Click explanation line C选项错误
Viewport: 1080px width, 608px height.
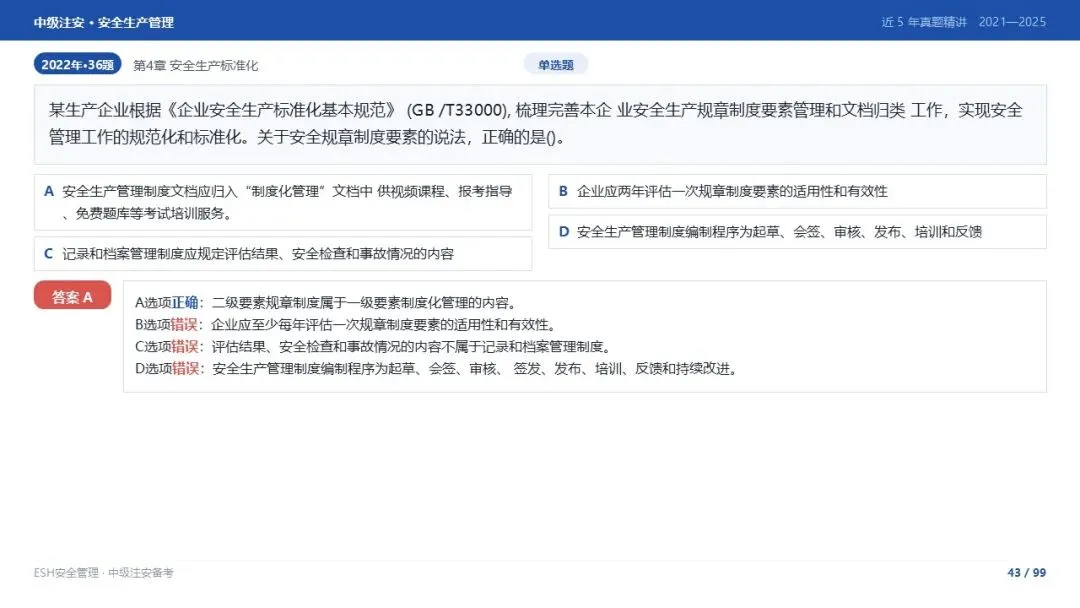373,346
